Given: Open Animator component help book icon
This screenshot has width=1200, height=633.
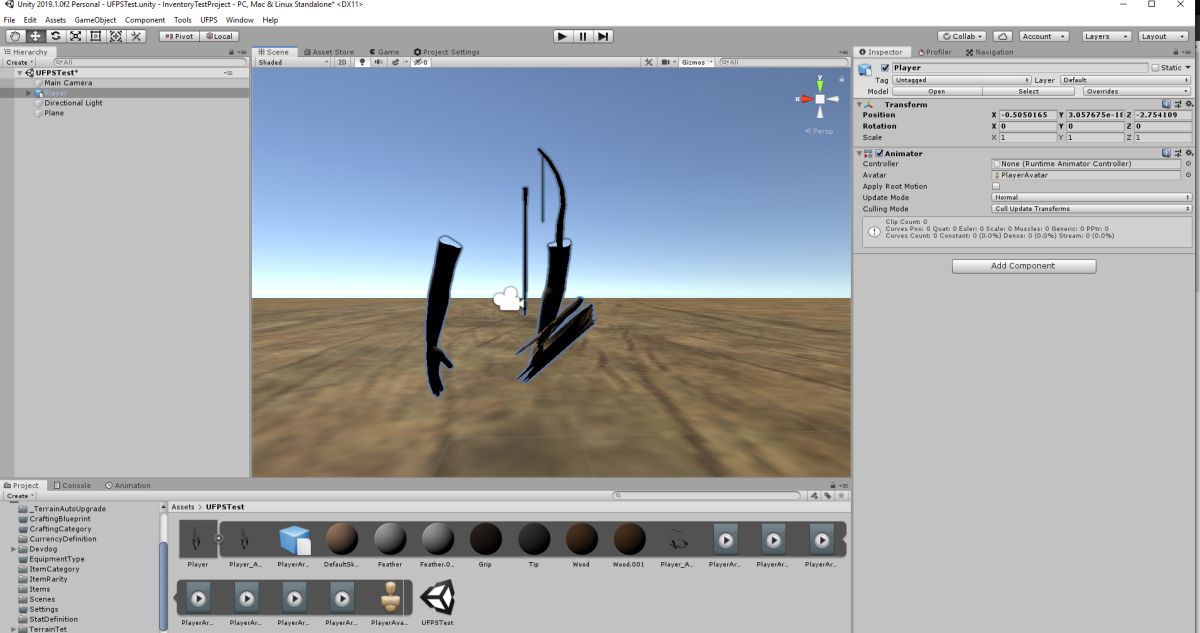Looking at the screenshot, I should (1167, 153).
